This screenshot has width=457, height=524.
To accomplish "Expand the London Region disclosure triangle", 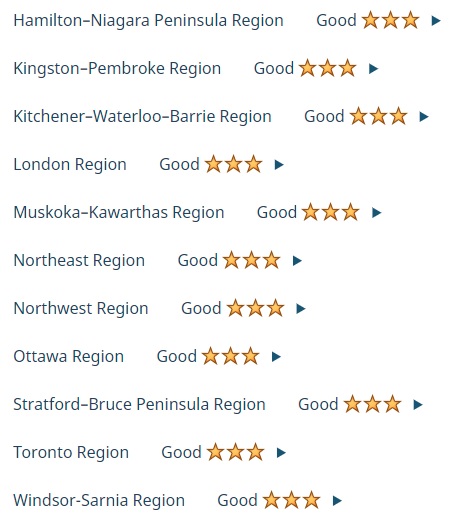I will 279,164.
